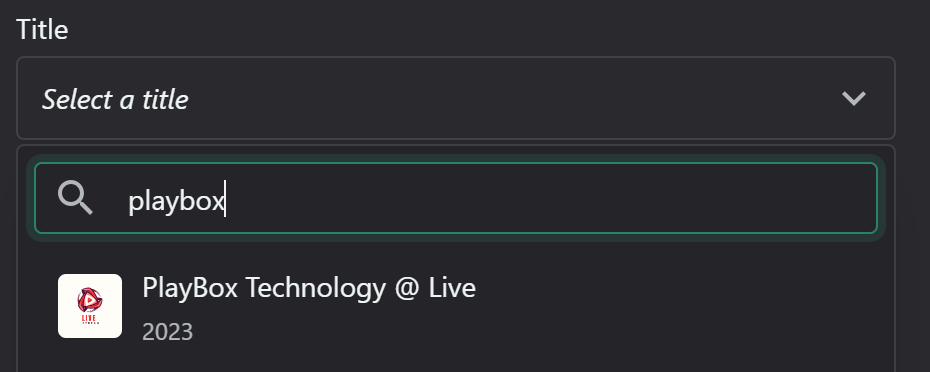Collapse the title list via down-chevron
930x372 pixels.
tap(854, 98)
